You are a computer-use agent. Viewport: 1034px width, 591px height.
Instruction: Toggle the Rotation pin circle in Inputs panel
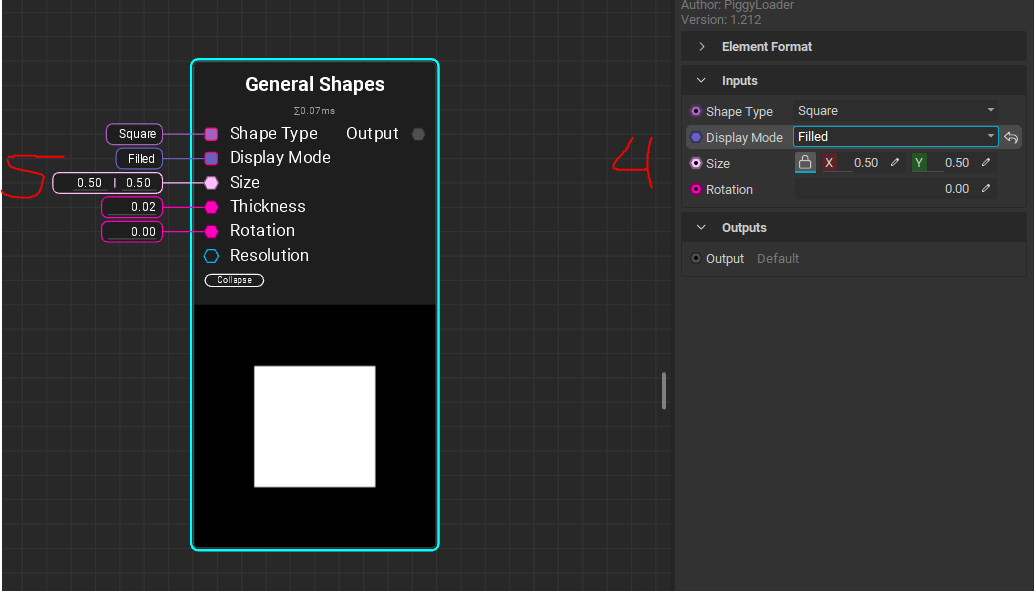(696, 189)
